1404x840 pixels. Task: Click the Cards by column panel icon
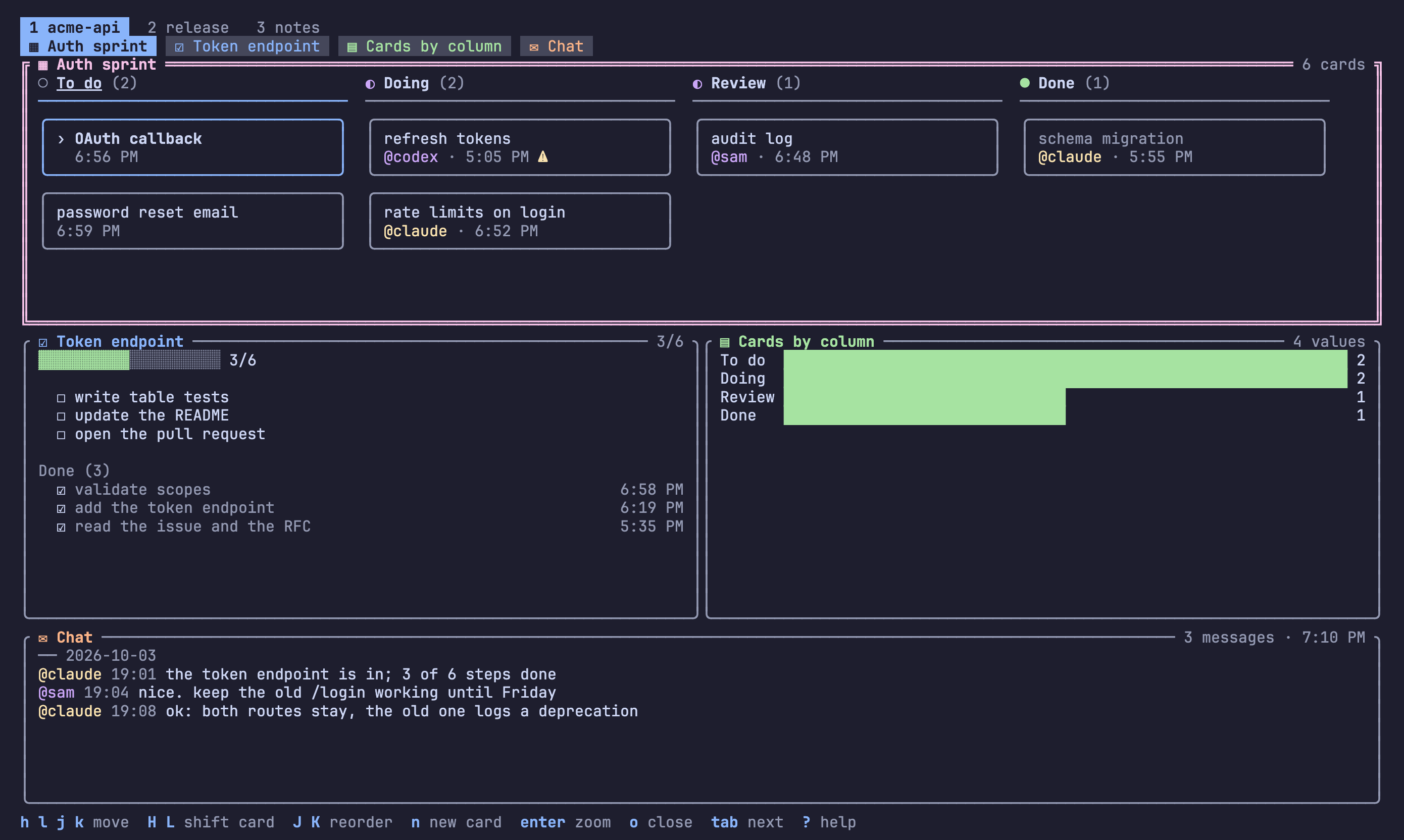click(x=725, y=342)
